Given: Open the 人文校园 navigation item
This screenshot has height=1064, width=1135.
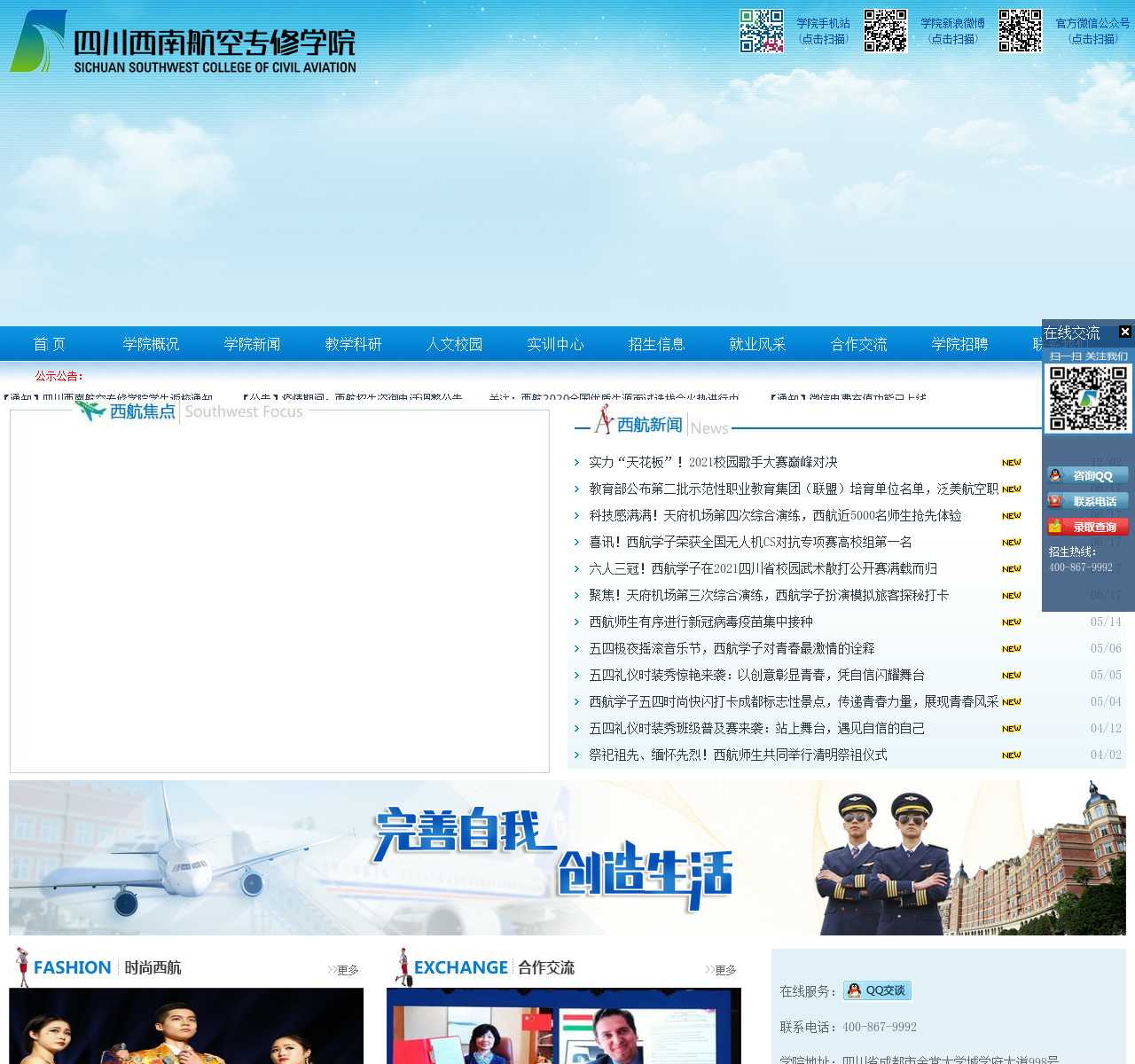Looking at the screenshot, I should 454,344.
